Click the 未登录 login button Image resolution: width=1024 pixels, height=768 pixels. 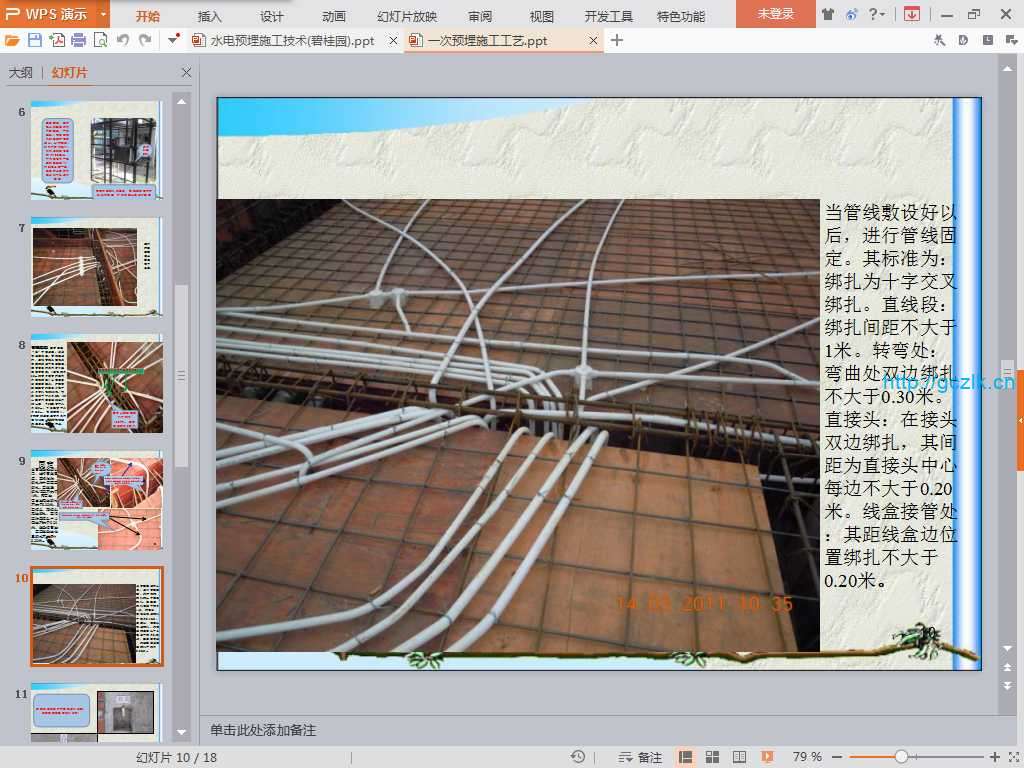click(x=775, y=14)
